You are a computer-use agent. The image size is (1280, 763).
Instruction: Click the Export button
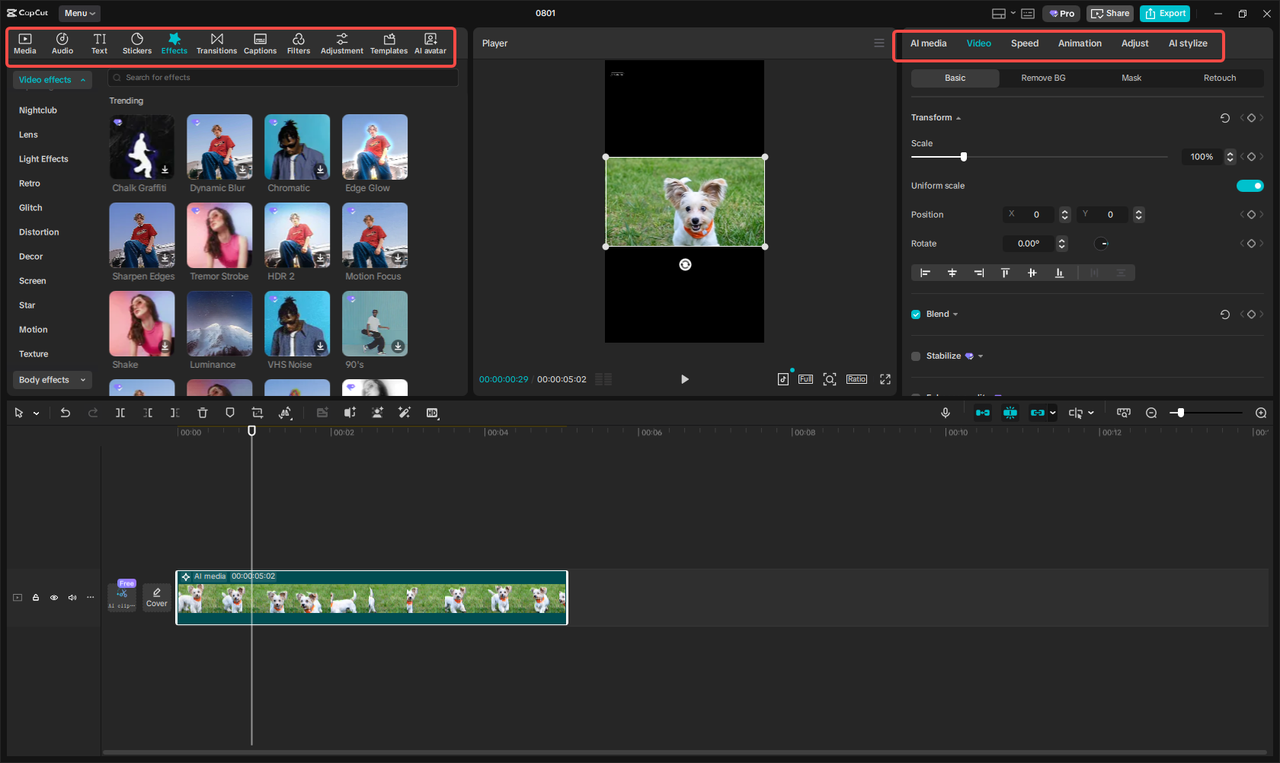[x=1165, y=13]
